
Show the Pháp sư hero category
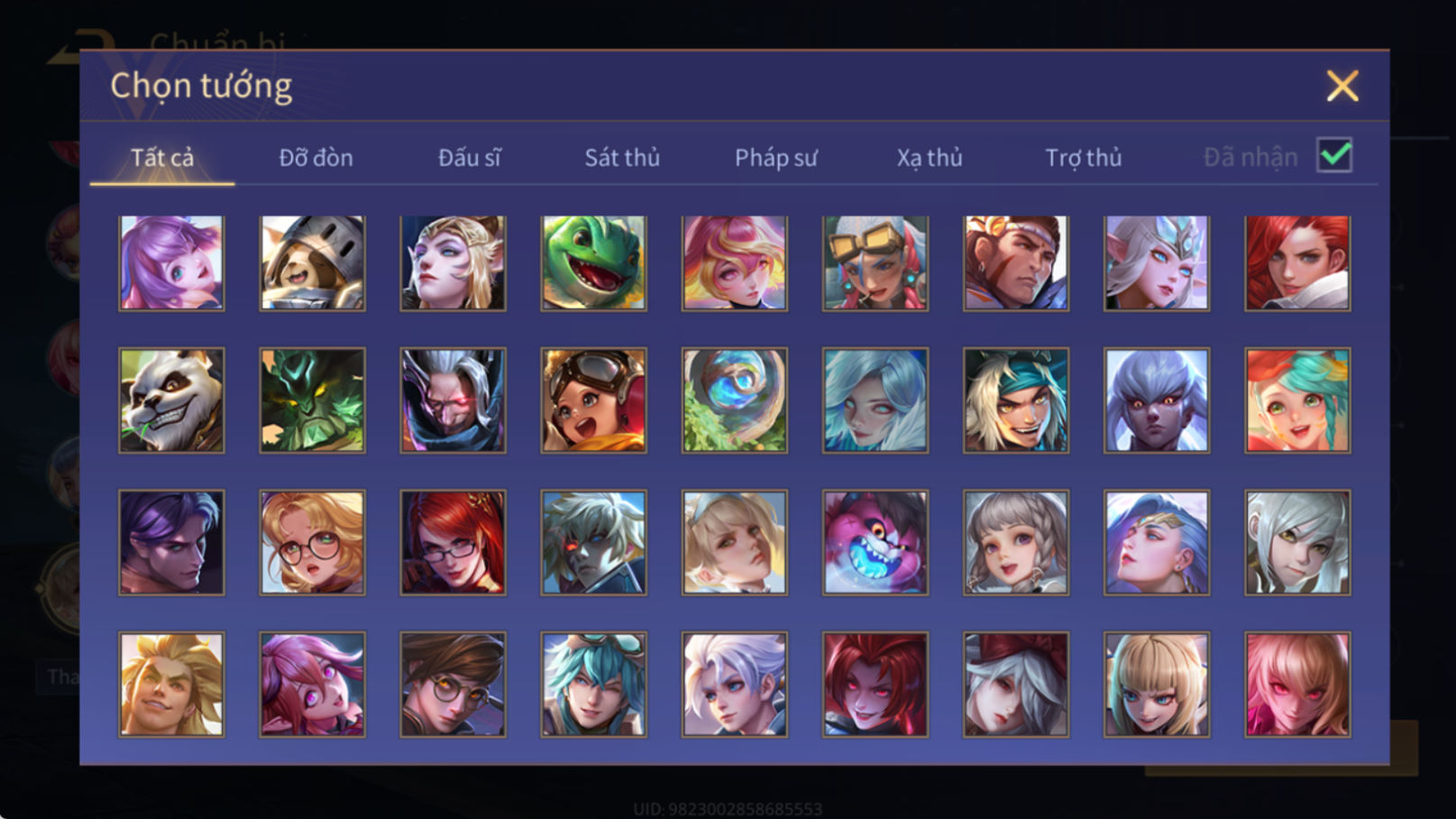coord(776,158)
